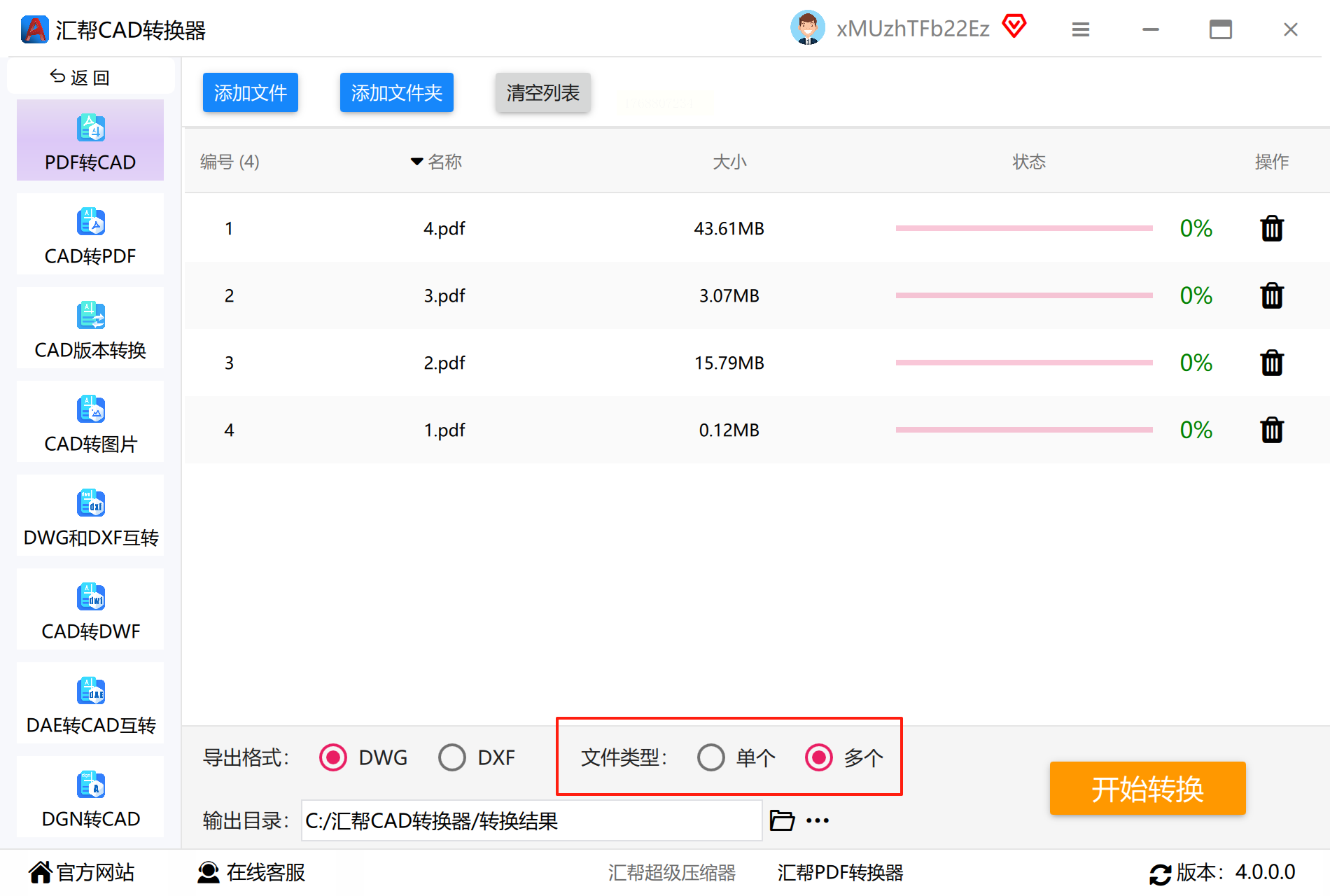This screenshot has height=896, width=1330.
Task: Select the 3.pdf file name
Action: 444,296
